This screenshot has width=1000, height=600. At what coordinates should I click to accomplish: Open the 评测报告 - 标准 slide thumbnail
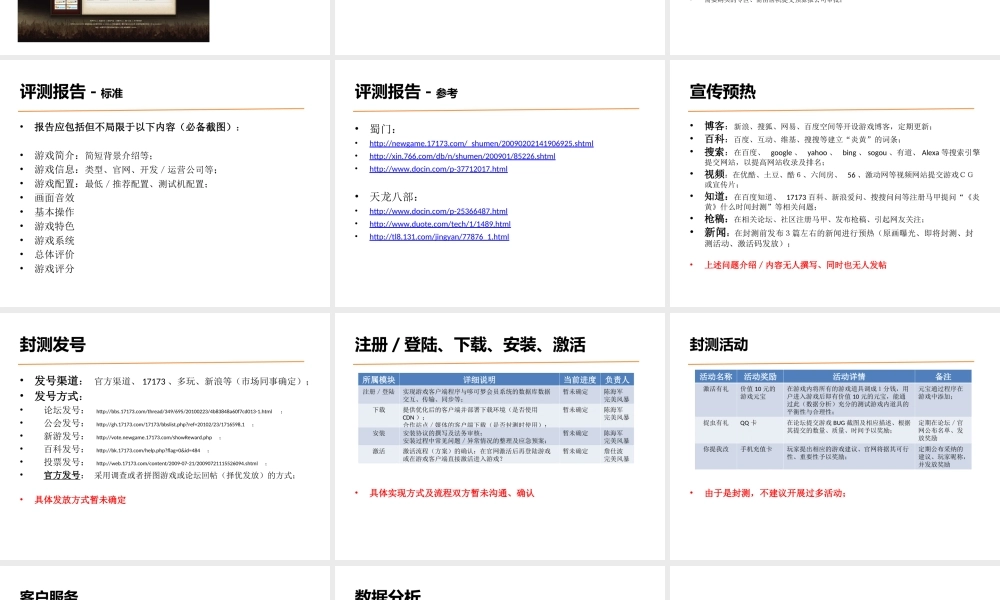coord(165,183)
